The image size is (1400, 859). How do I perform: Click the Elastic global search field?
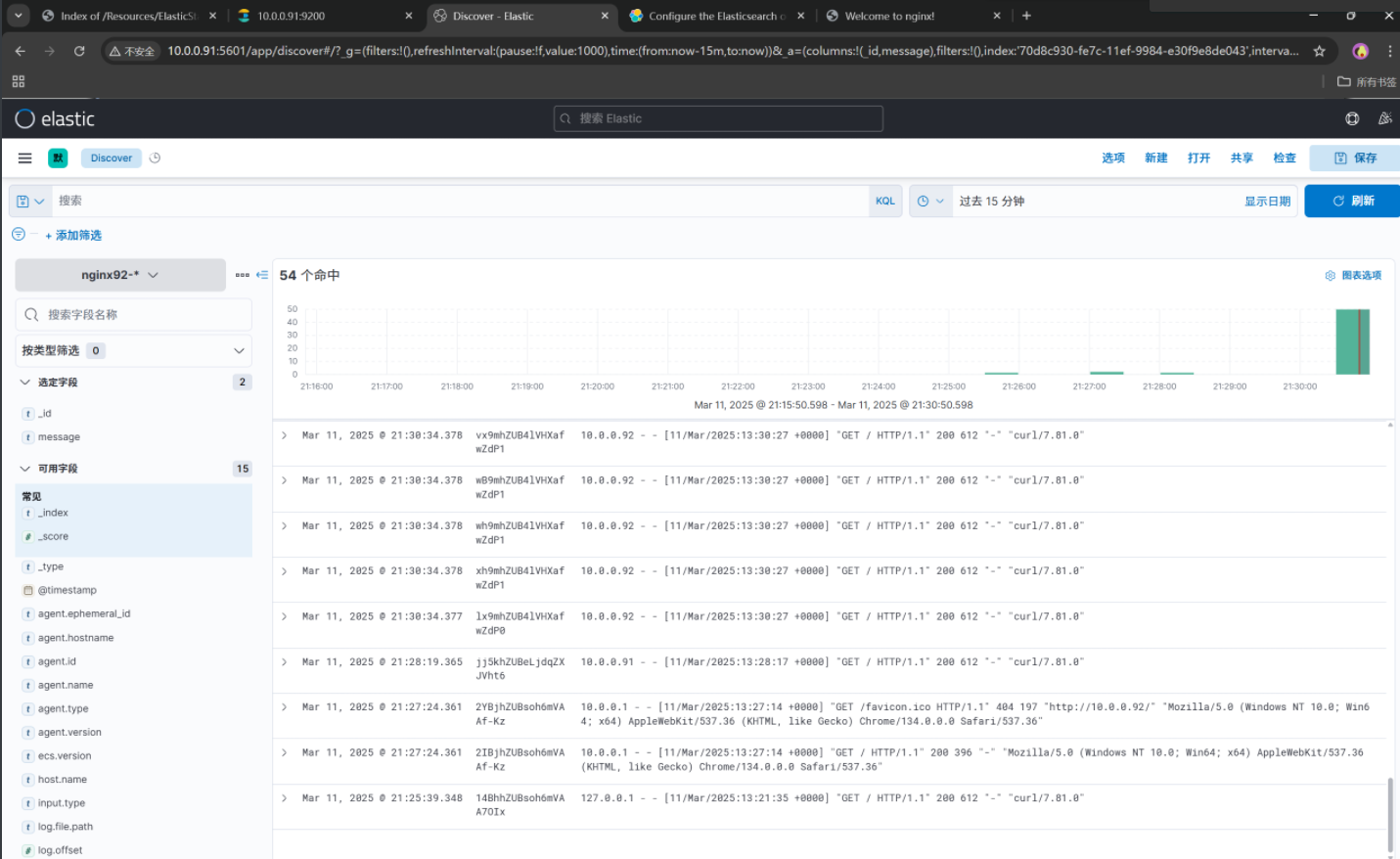(718, 118)
